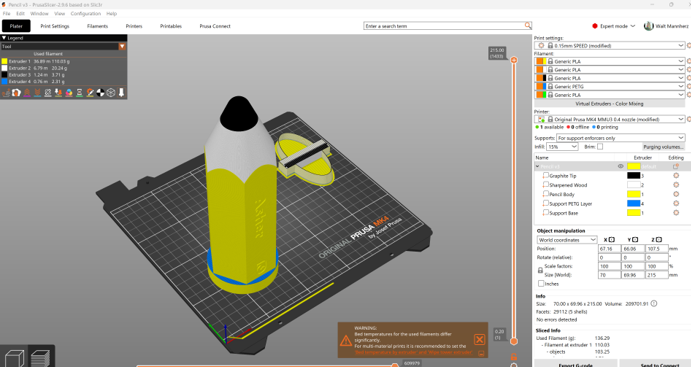Toggle Deretractions visibility icon in legend
This screenshot has width=691, height=367.
pos(37,93)
